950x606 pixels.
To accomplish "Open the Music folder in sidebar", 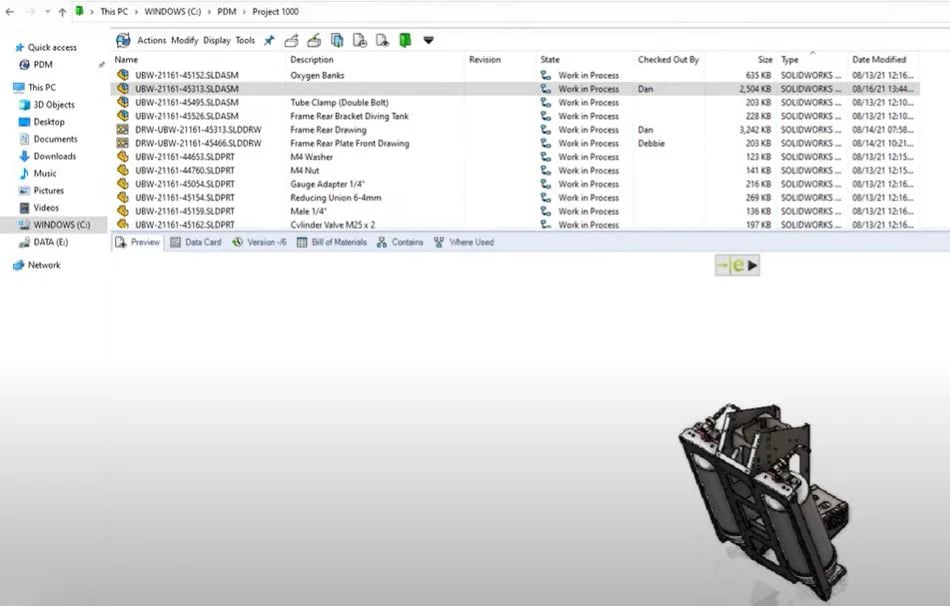I will pyautogui.click(x=45, y=173).
